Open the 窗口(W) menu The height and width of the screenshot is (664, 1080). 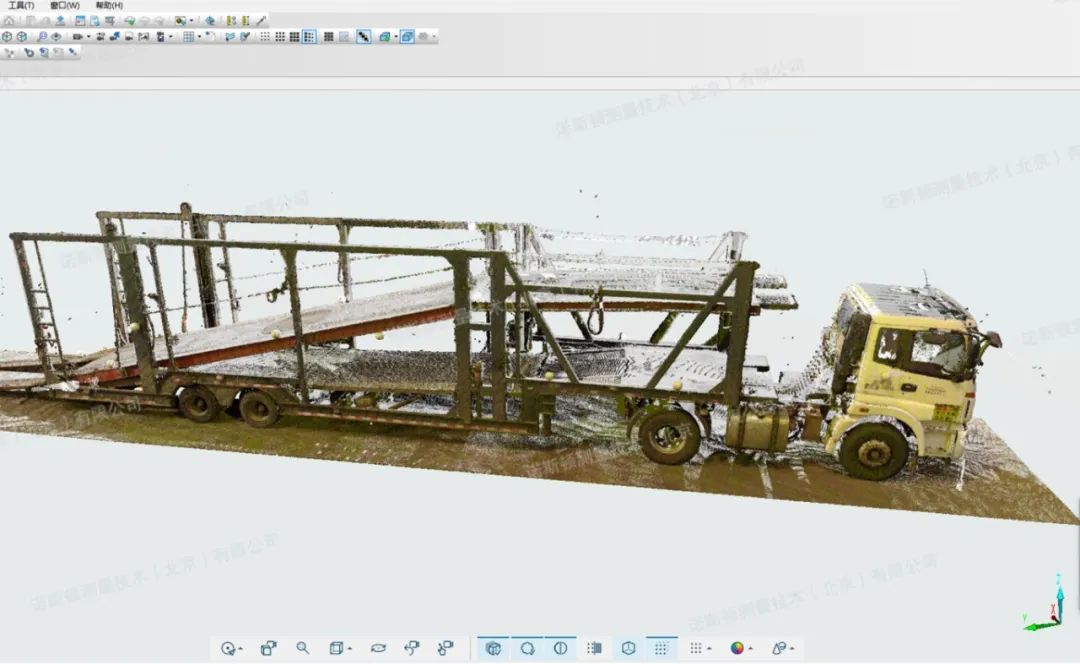pyautogui.click(x=65, y=6)
